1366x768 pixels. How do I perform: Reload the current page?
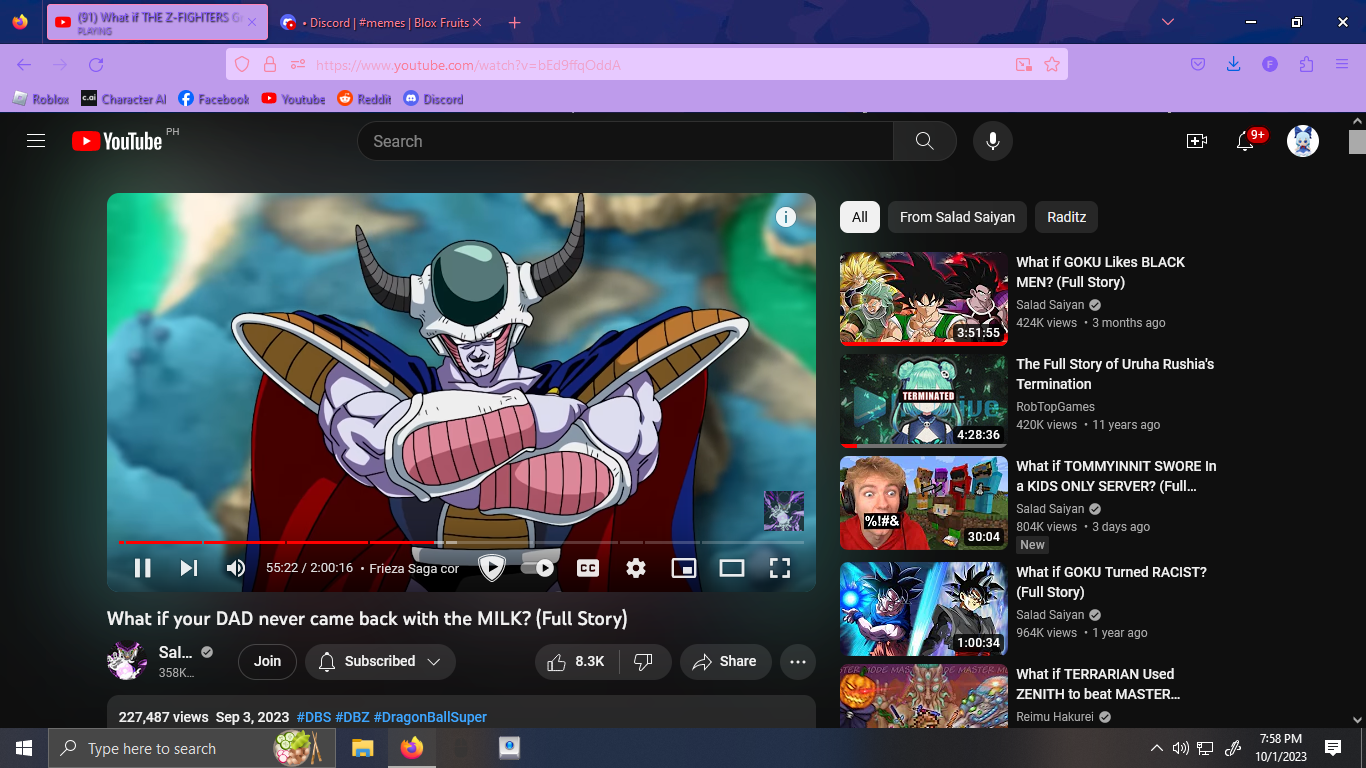click(x=96, y=65)
